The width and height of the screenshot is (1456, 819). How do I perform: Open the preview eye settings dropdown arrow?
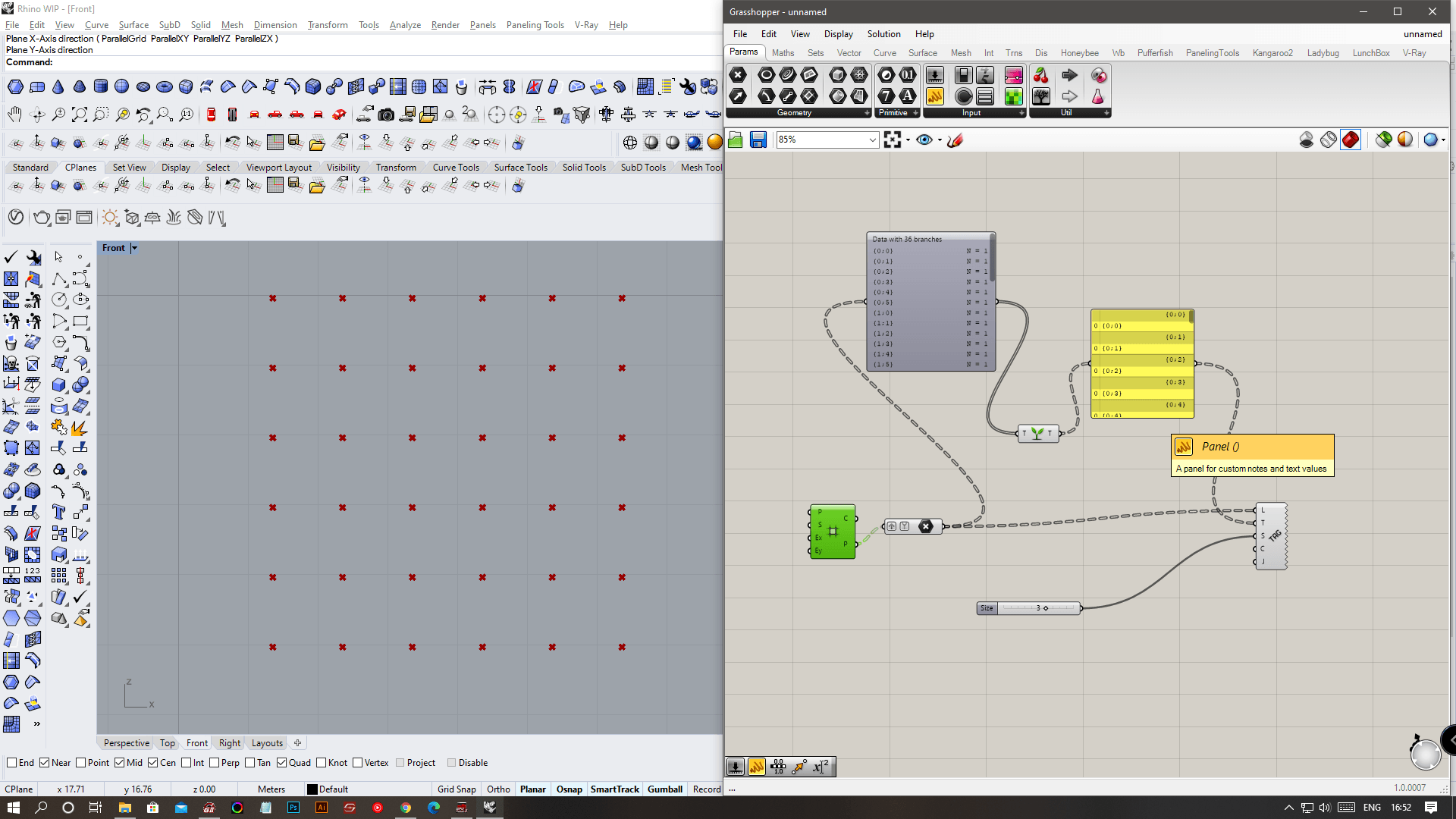point(940,140)
